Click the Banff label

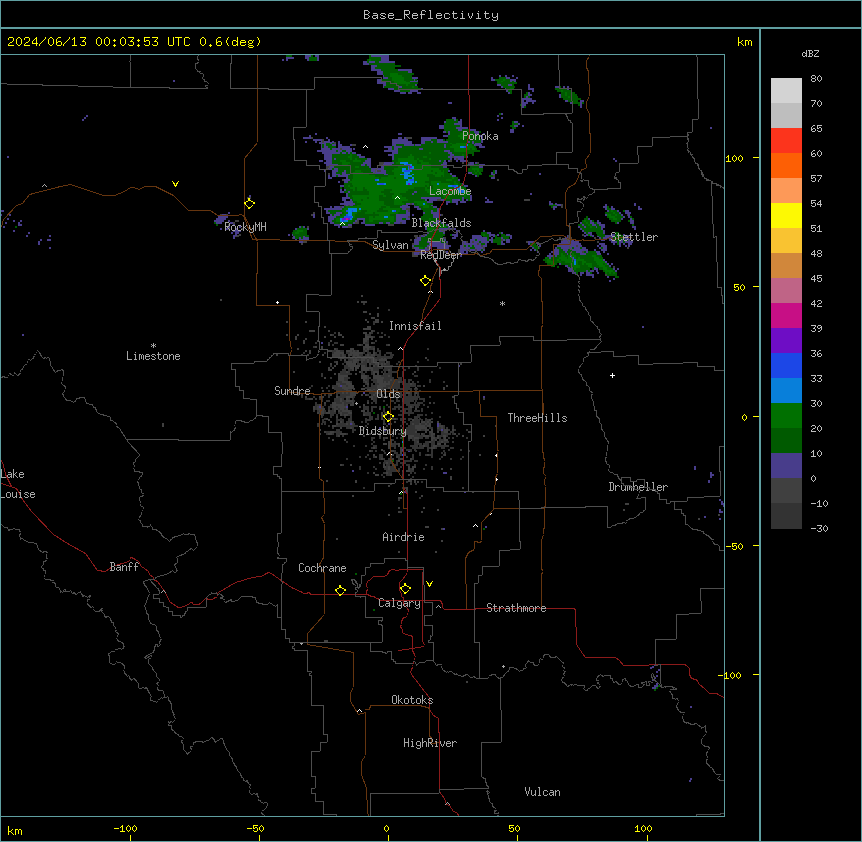(x=124, y=567)
